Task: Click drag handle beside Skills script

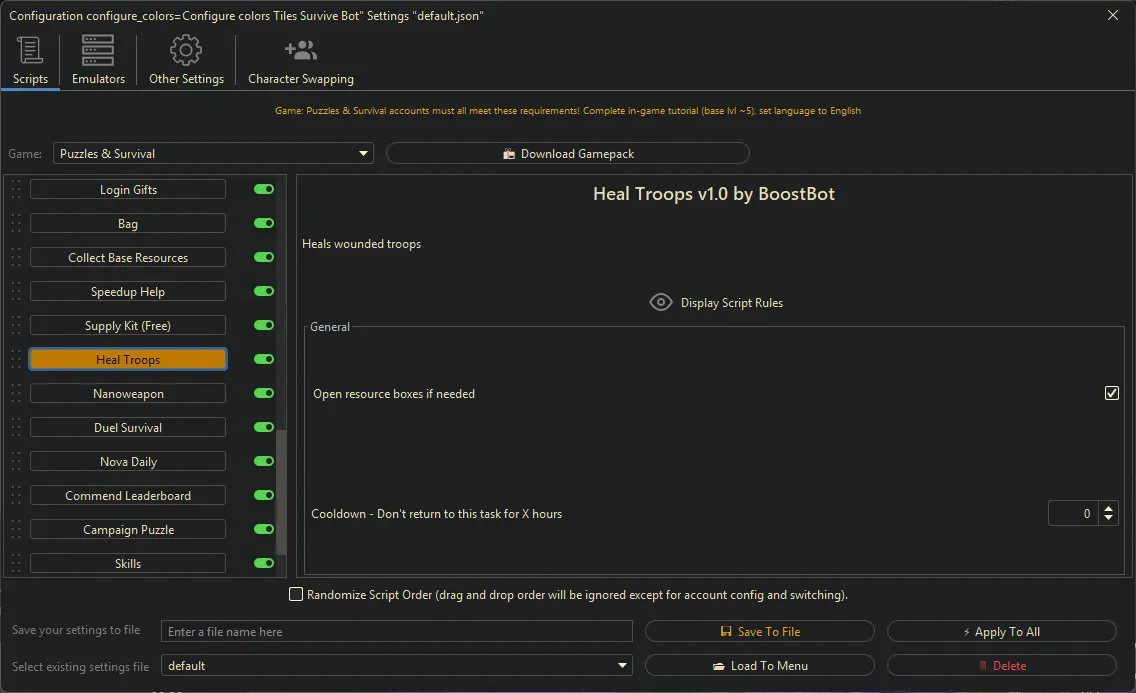Action: tap(15, 564)
